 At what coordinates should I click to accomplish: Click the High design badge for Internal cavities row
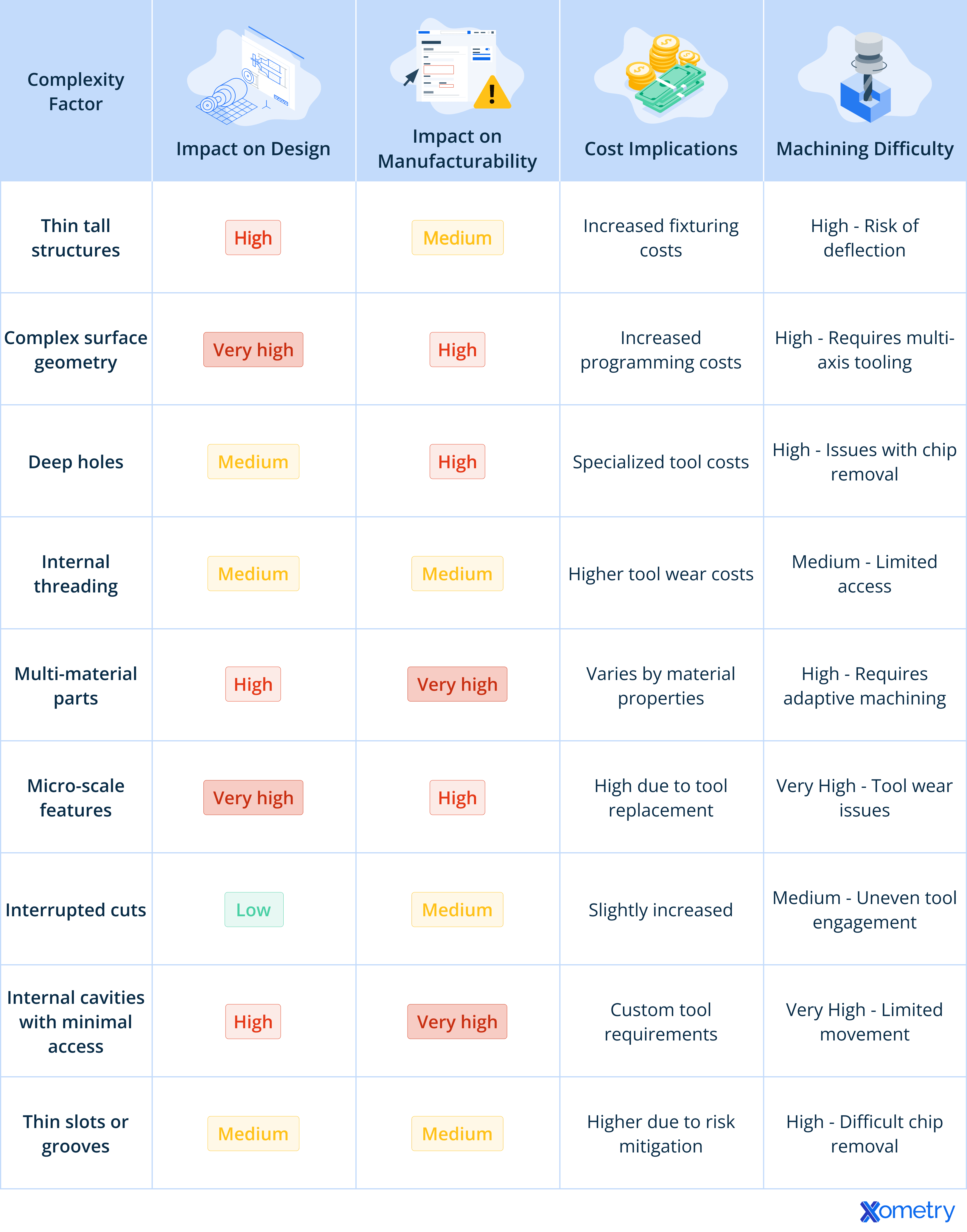pyautogui.click(x=253, y=1022)
